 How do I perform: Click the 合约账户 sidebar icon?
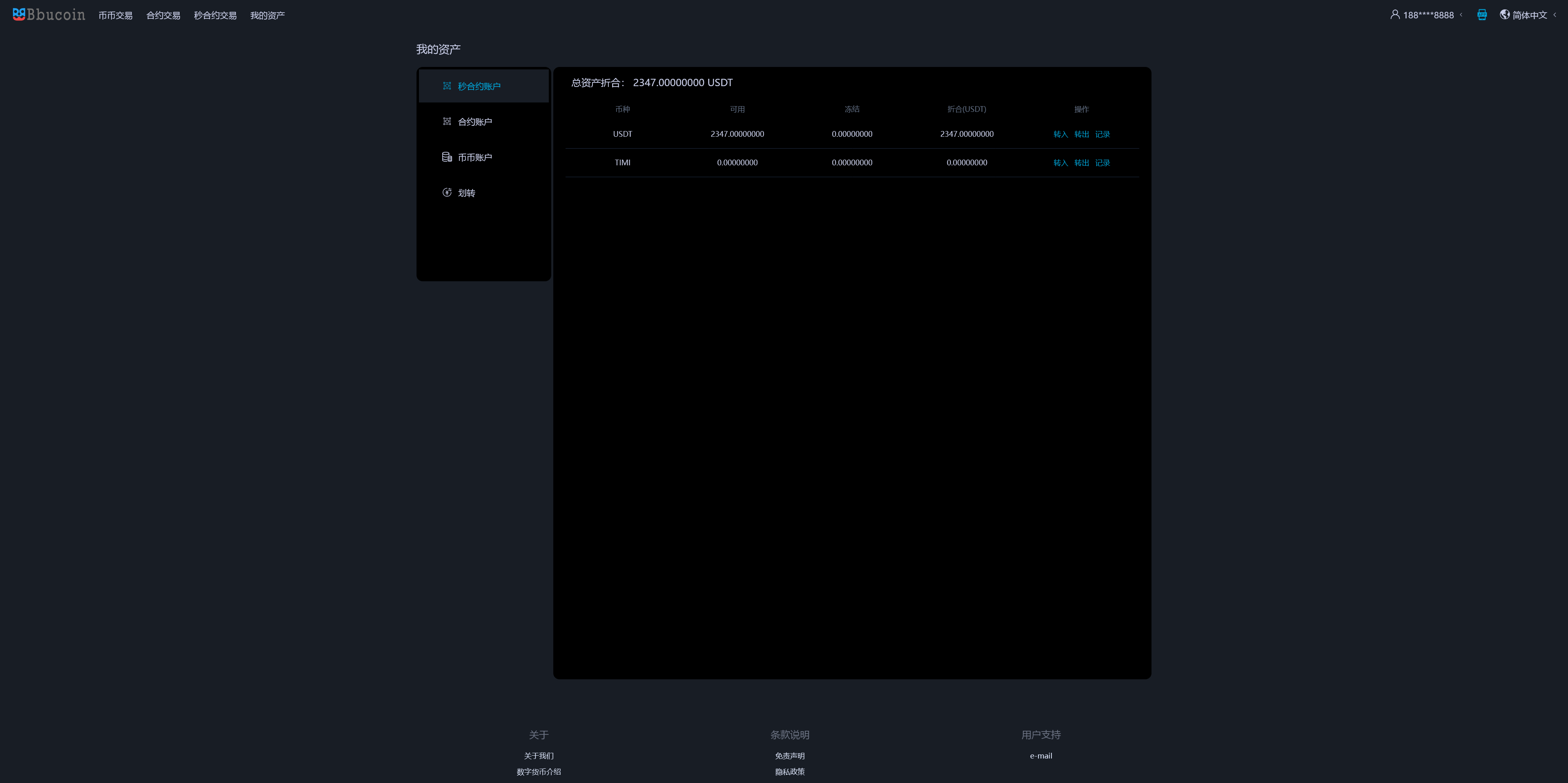coord(447,122)
